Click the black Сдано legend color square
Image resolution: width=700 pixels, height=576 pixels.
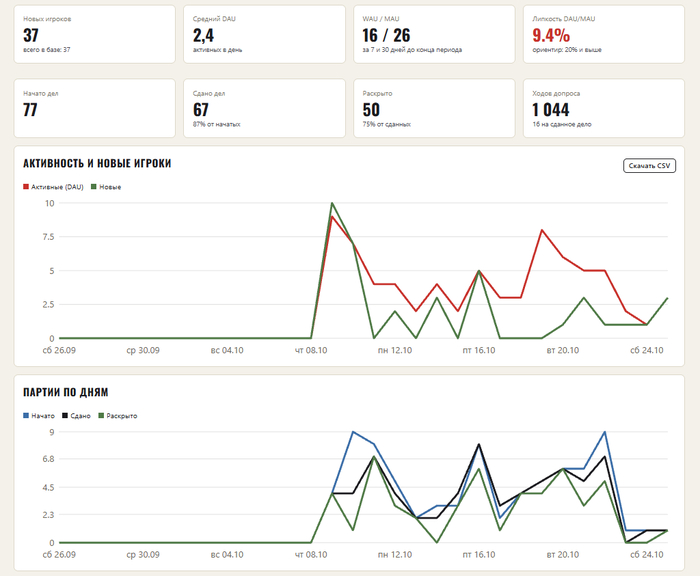coord(65,415)
